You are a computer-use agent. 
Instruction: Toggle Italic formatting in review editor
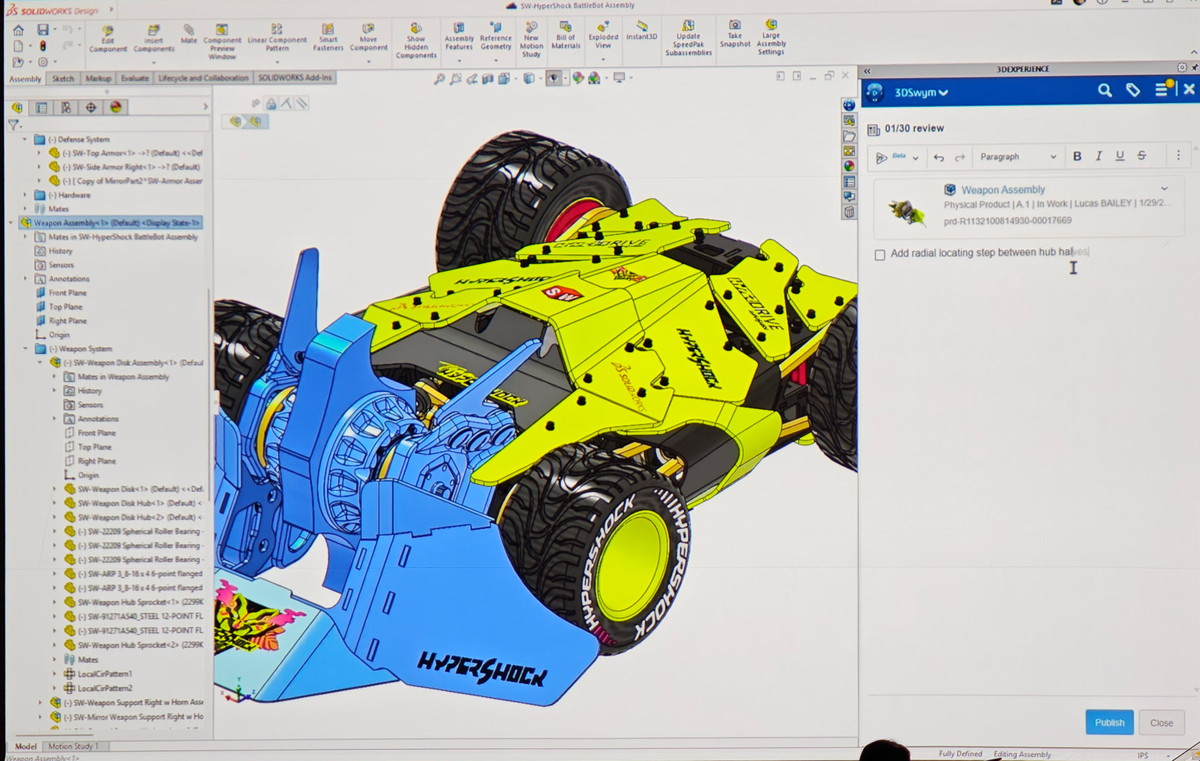click(1099, 156)
